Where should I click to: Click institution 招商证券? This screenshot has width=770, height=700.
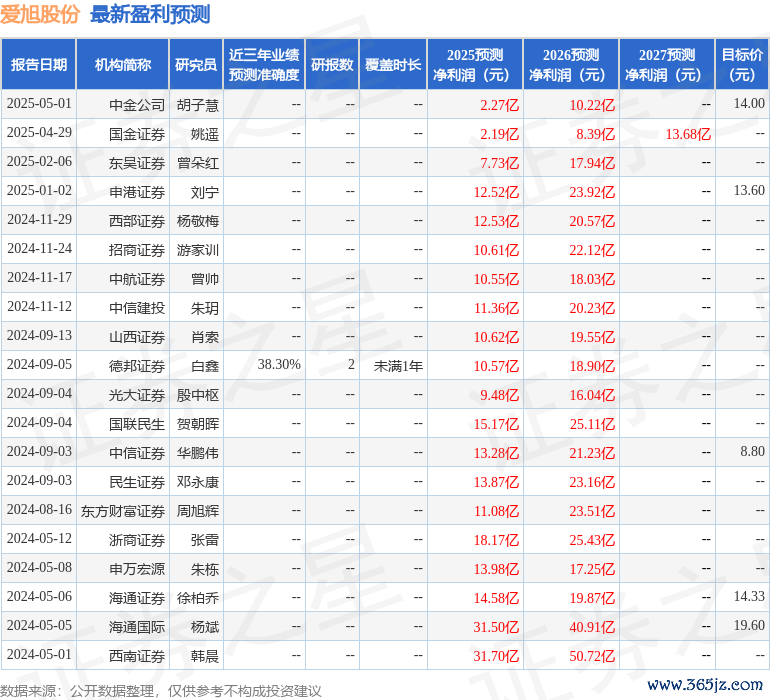click(137, 250)
